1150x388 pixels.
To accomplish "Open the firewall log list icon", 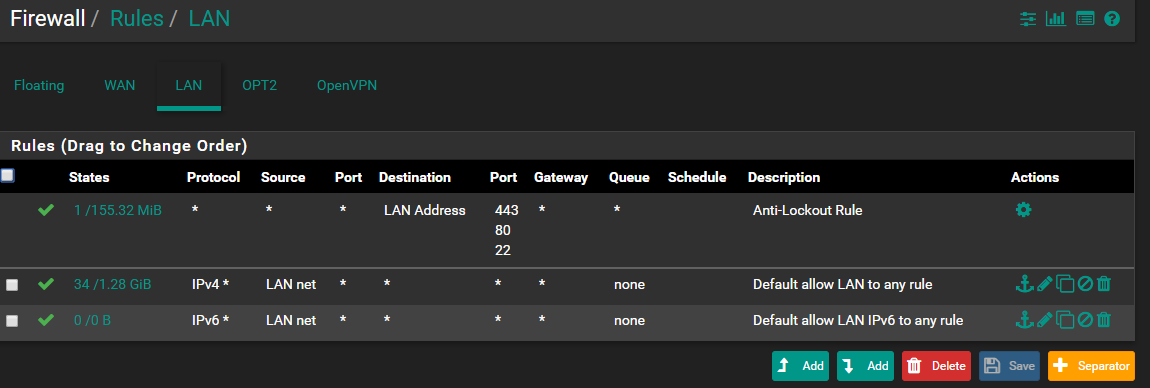I will tap(1085, 18).
